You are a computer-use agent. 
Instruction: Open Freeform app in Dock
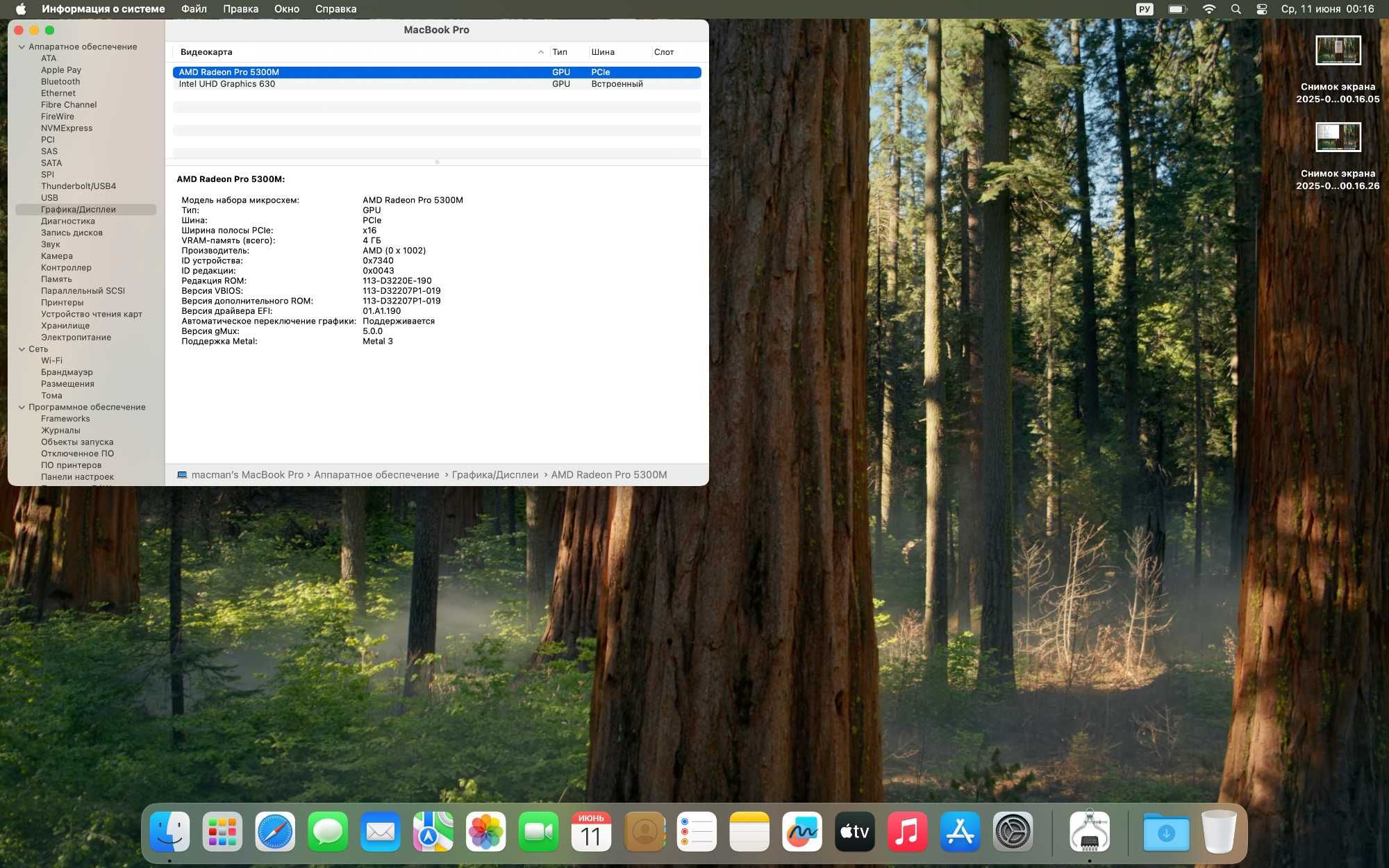[802, 831]
